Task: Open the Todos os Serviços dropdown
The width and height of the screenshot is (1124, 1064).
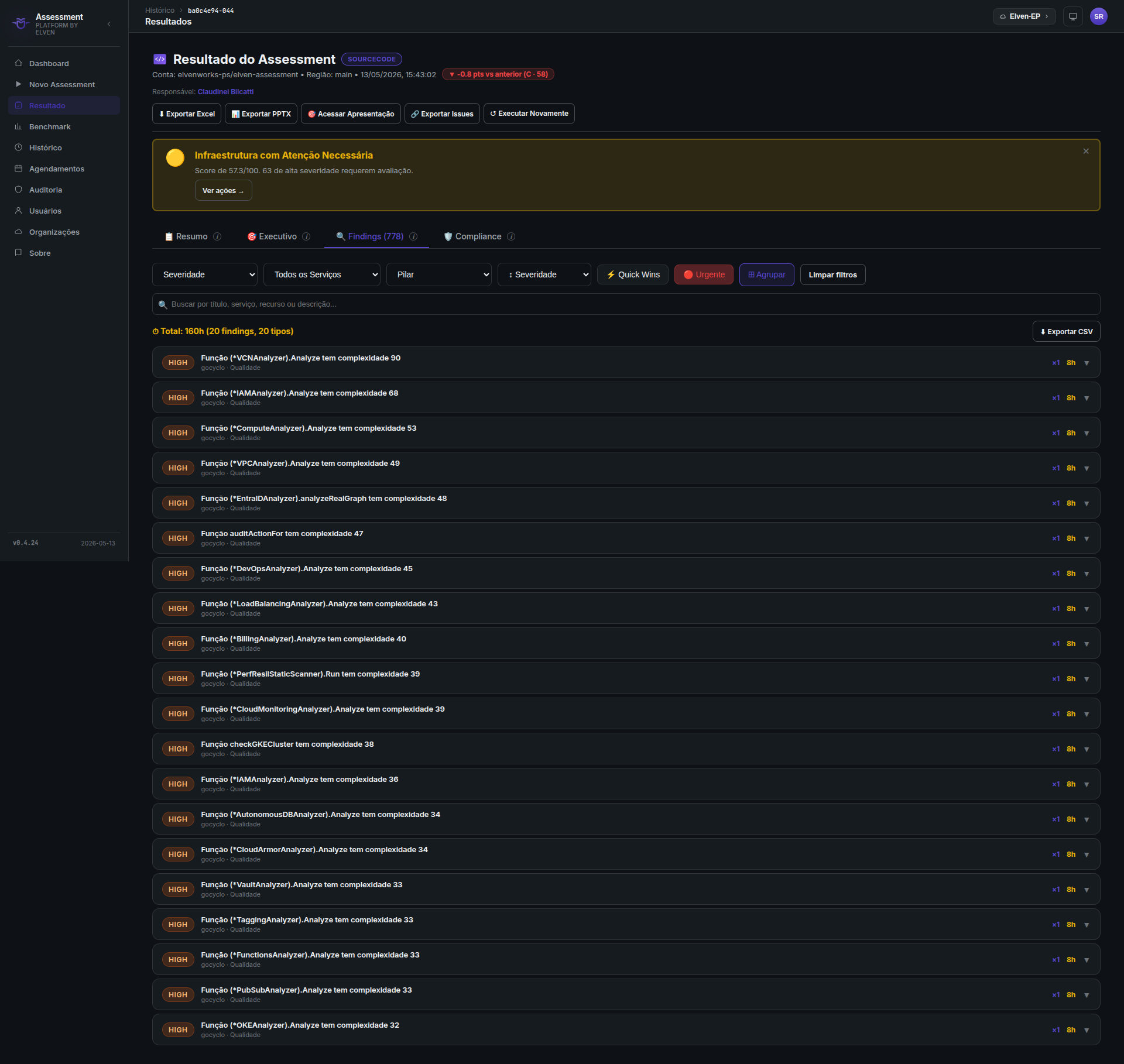Action: point(322,274)
